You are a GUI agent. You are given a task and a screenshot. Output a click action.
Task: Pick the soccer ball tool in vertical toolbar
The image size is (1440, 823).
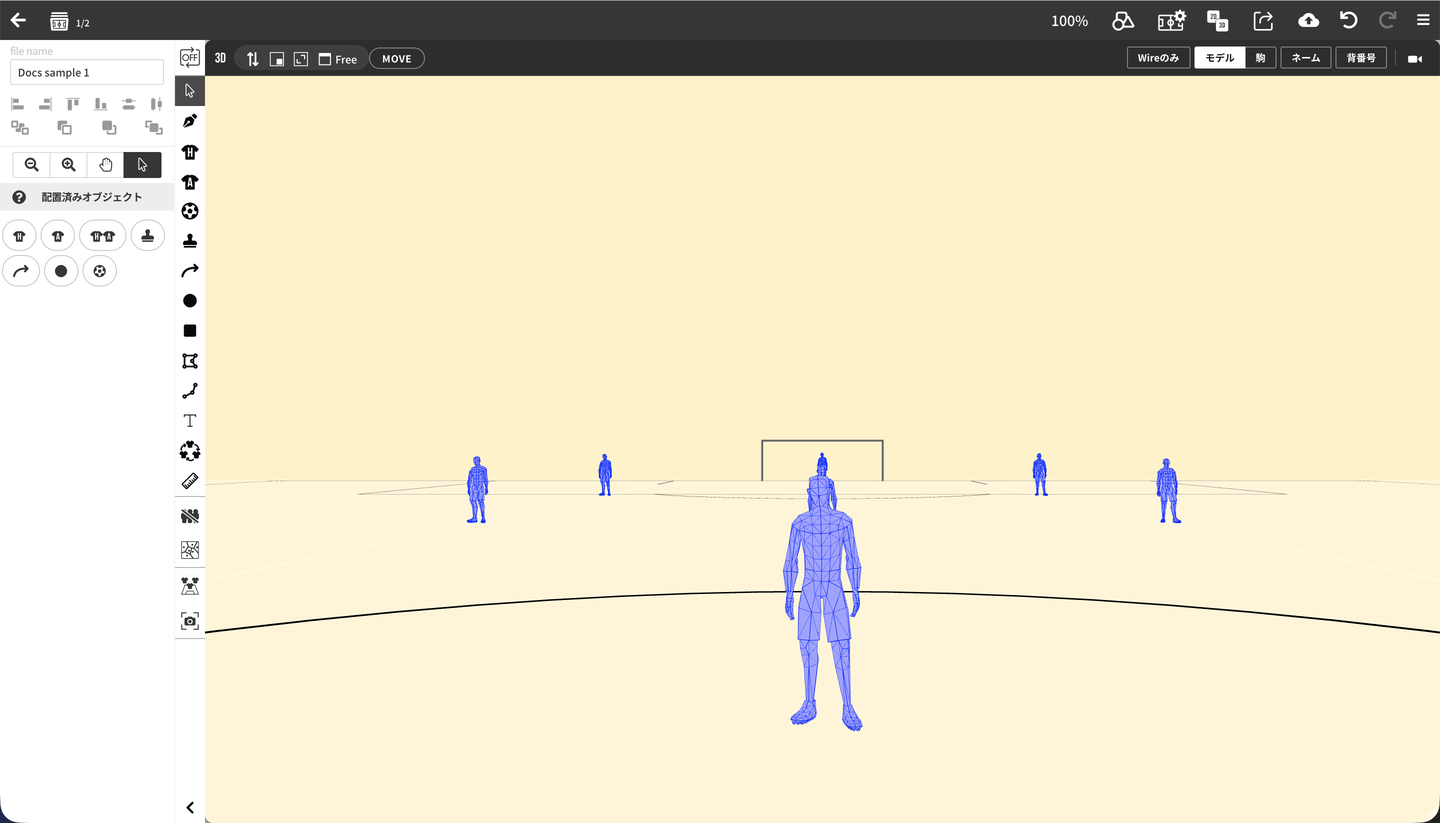(190, 211)
